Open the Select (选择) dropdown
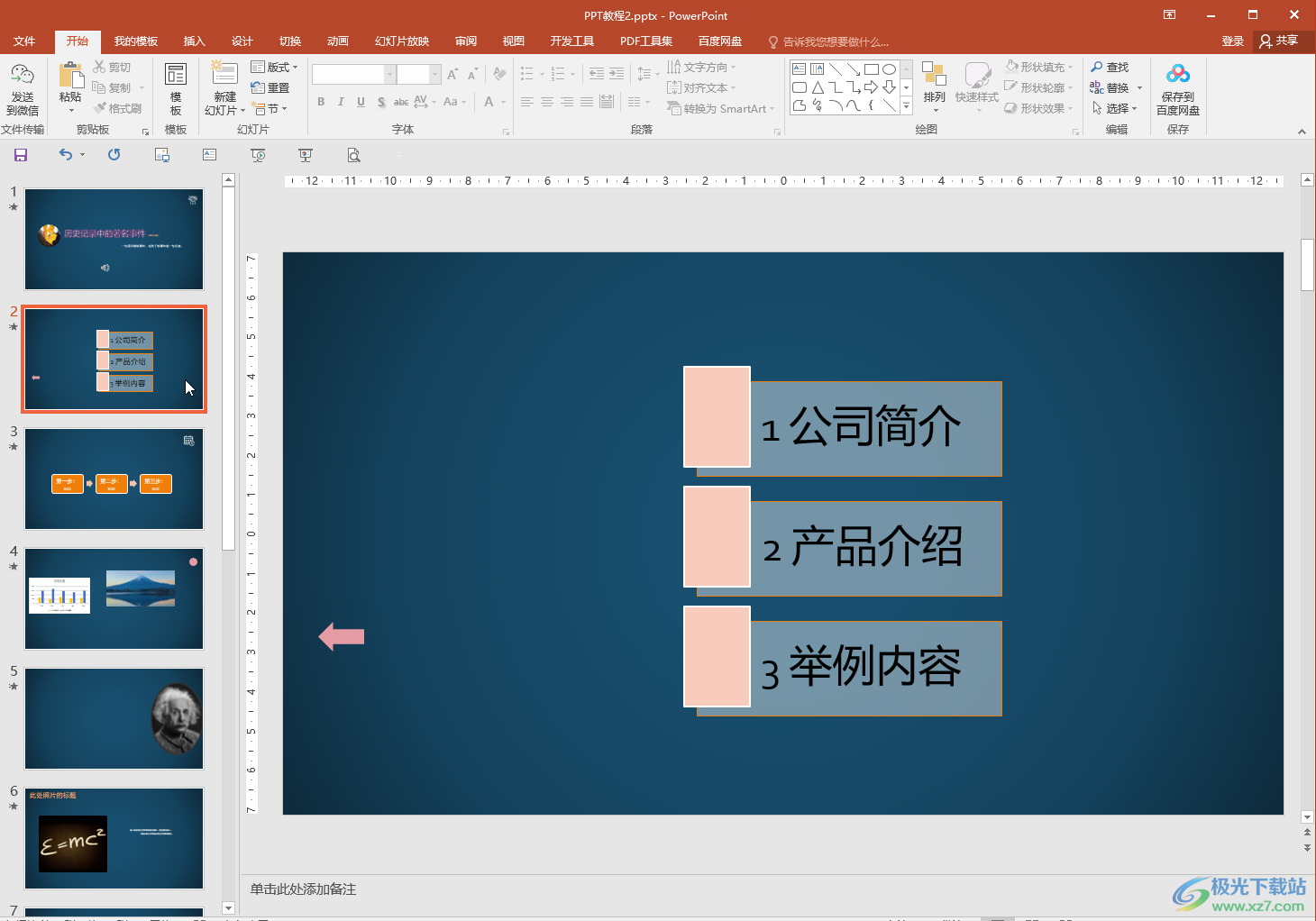 point(1115,108)
